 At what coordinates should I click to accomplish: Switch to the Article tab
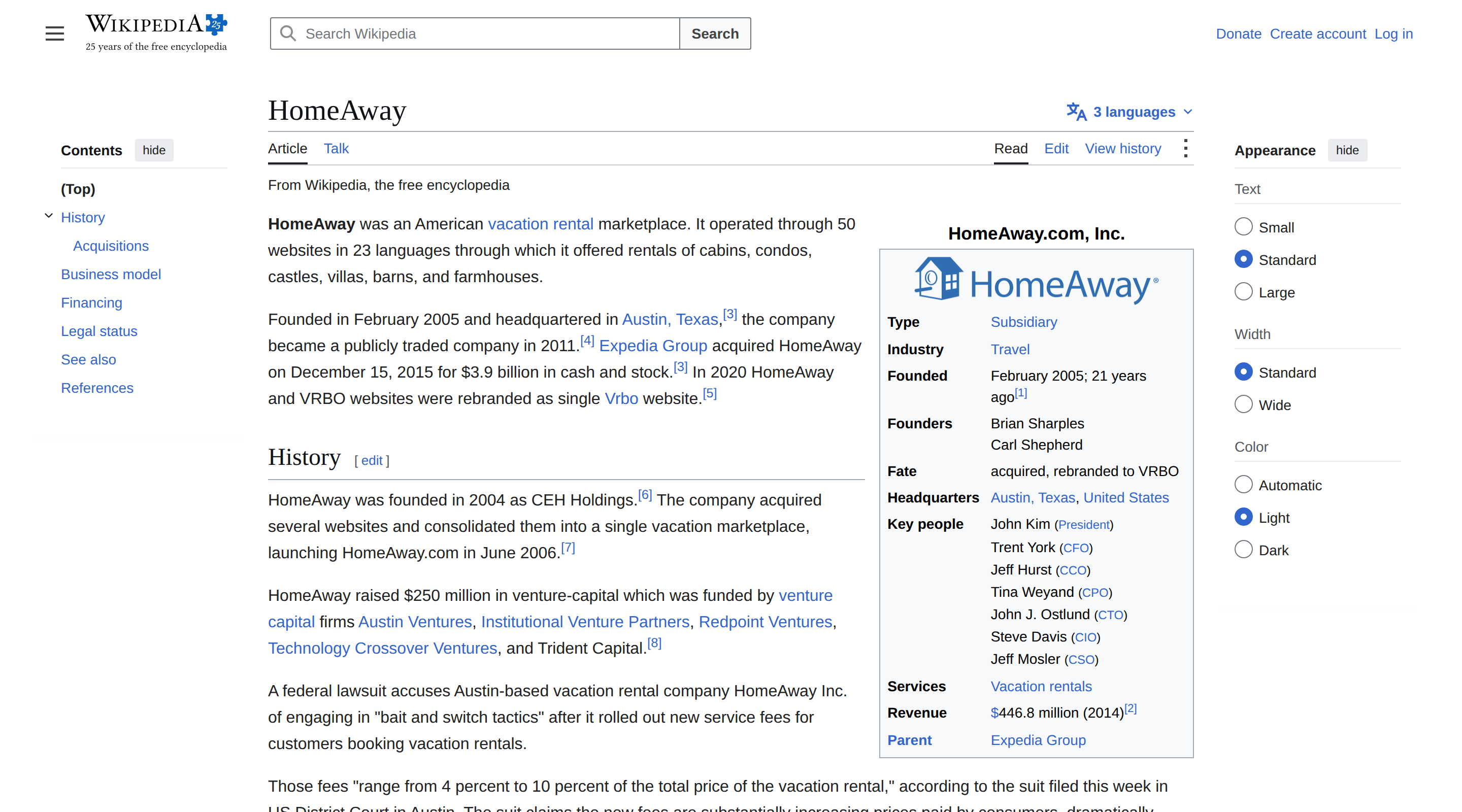[287, 149]
